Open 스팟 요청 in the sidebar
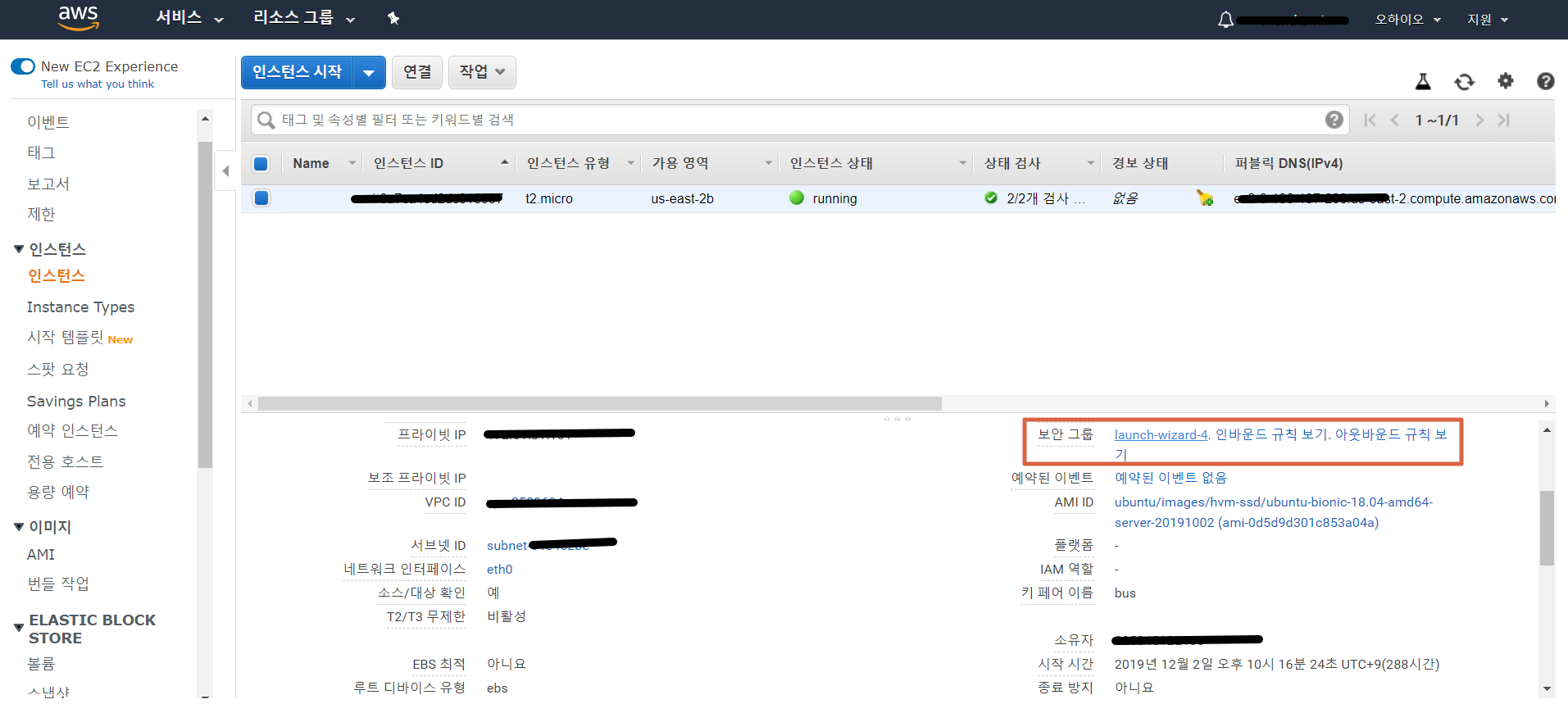This screenshot has width=1568, height=704. 58,370
